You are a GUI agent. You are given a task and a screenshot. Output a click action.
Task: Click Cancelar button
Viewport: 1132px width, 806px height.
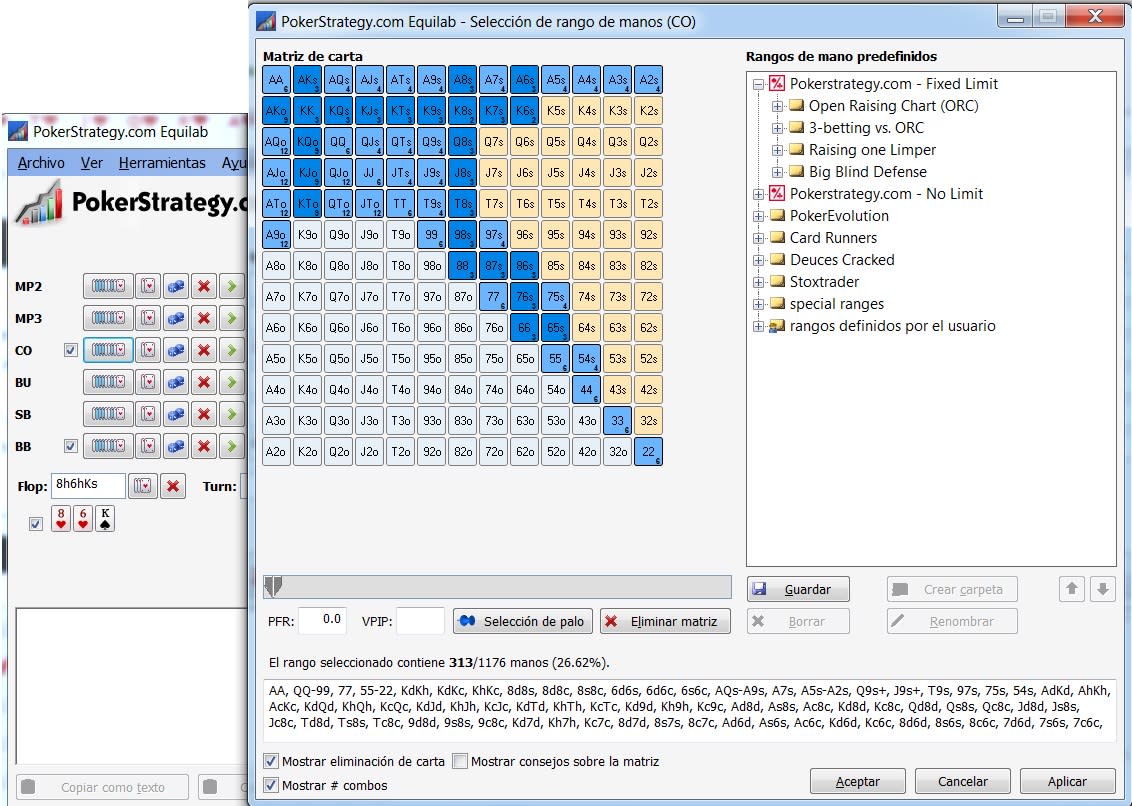[x=962, y=781]
